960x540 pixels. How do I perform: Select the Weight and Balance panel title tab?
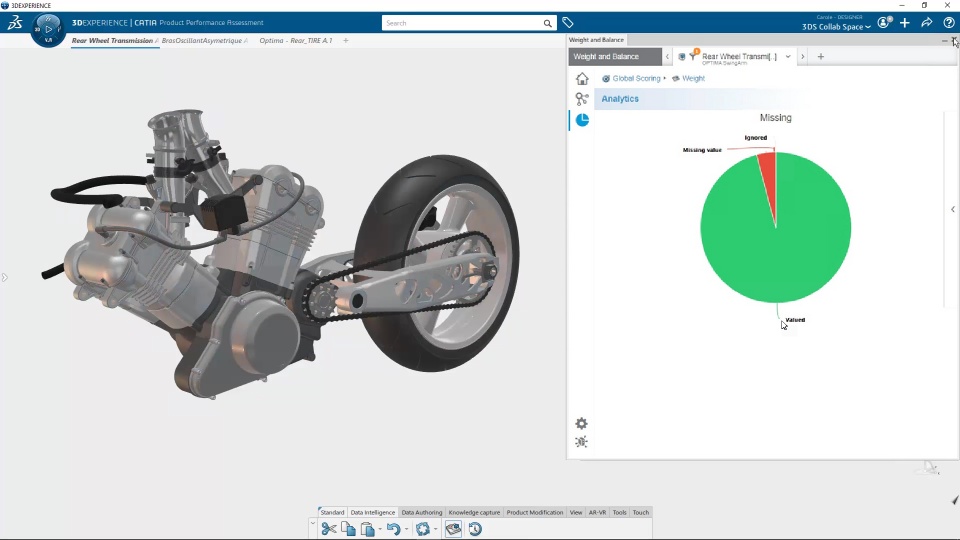(x=596, y=40)
